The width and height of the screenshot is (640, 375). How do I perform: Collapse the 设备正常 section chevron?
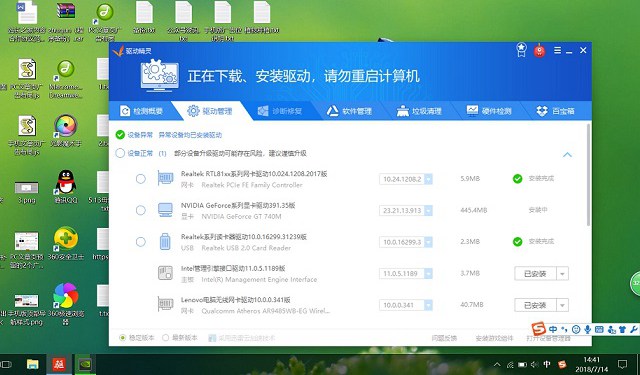click(567, 155)
